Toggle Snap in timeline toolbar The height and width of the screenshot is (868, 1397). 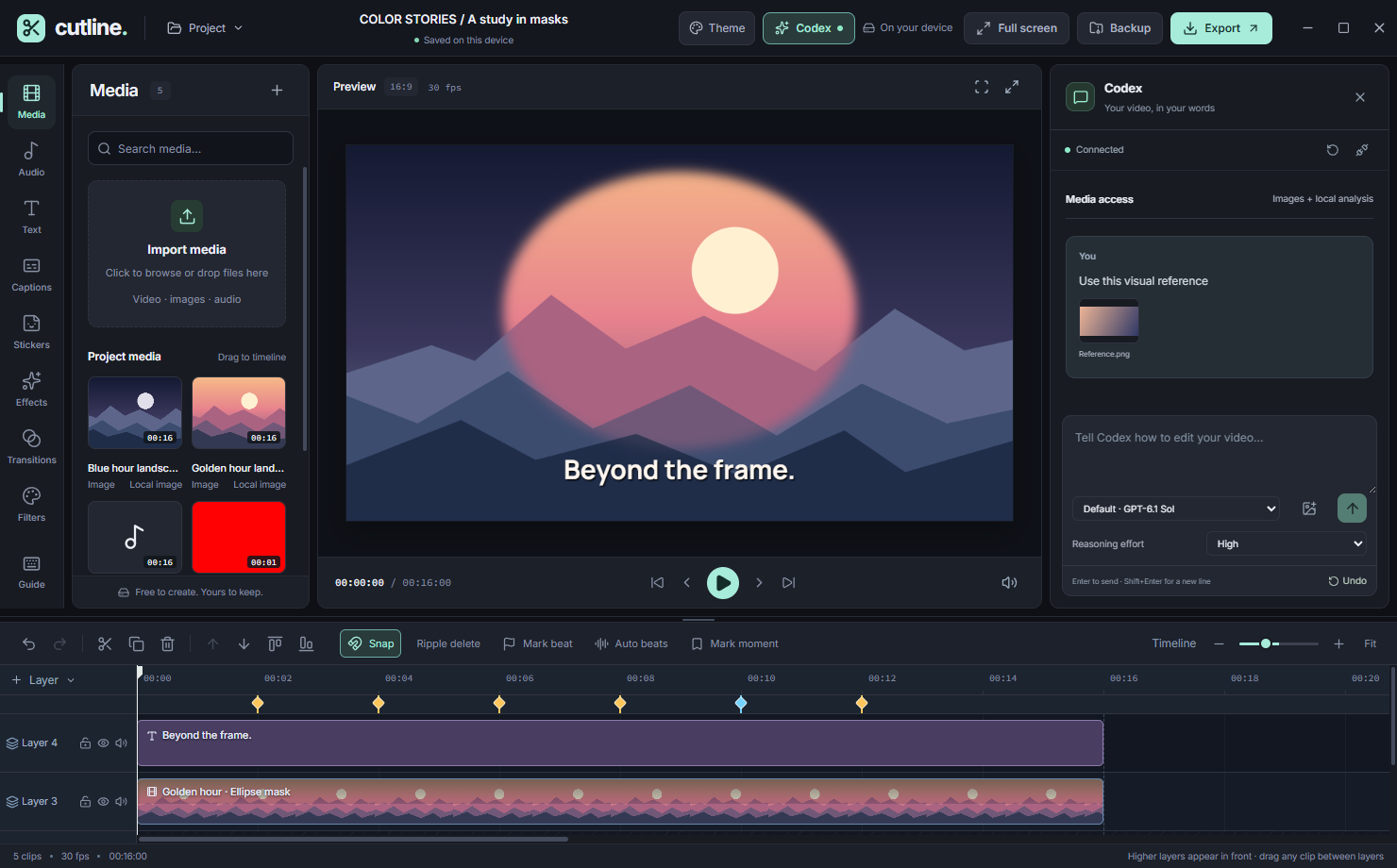coord(371,643)
